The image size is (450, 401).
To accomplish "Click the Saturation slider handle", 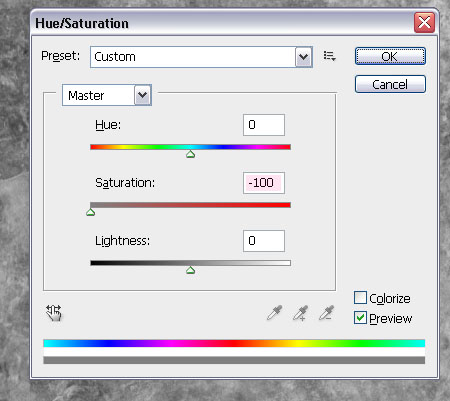I will (x=90, y=212).
